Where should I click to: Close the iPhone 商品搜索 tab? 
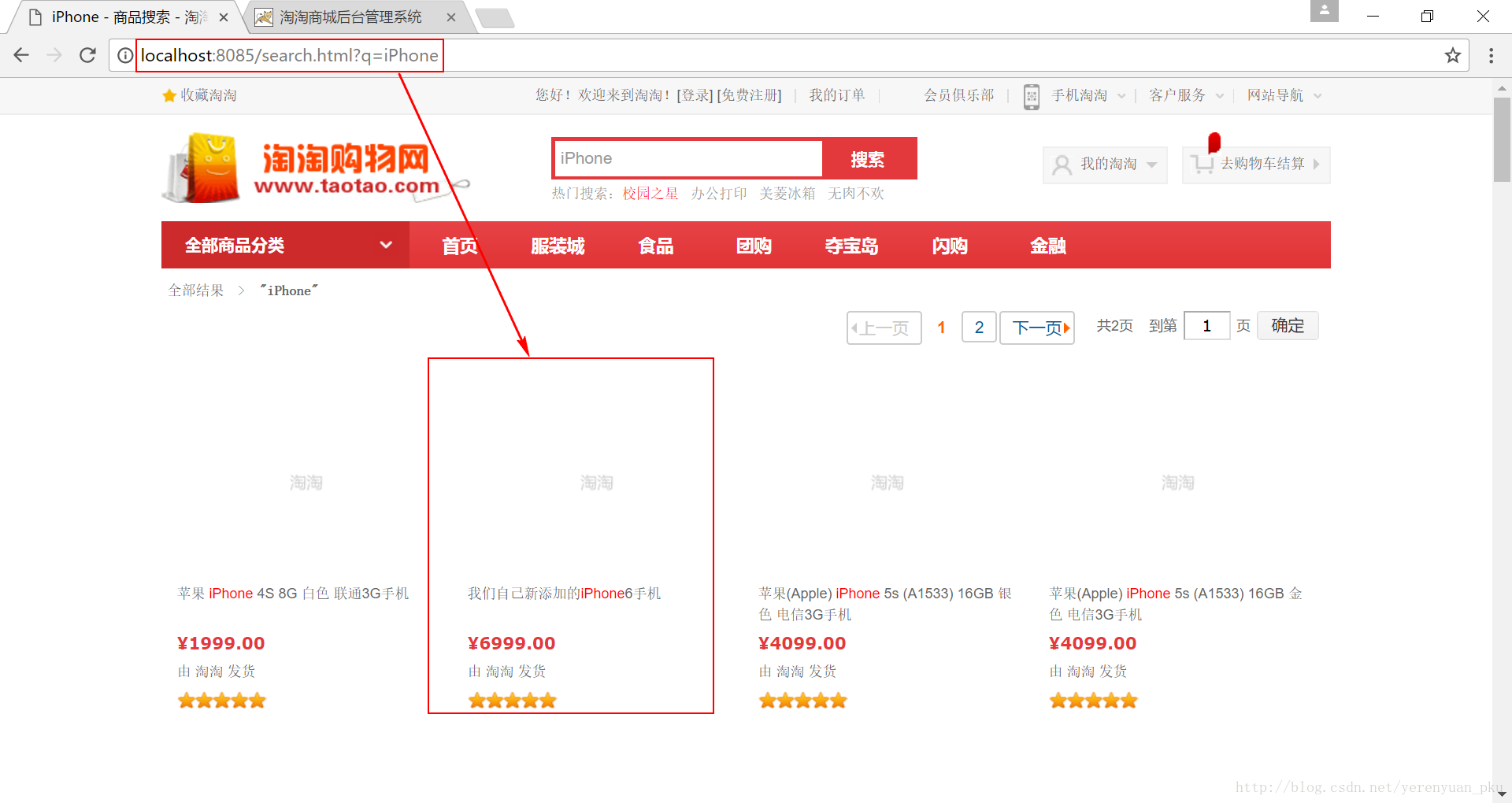(224, 17)
